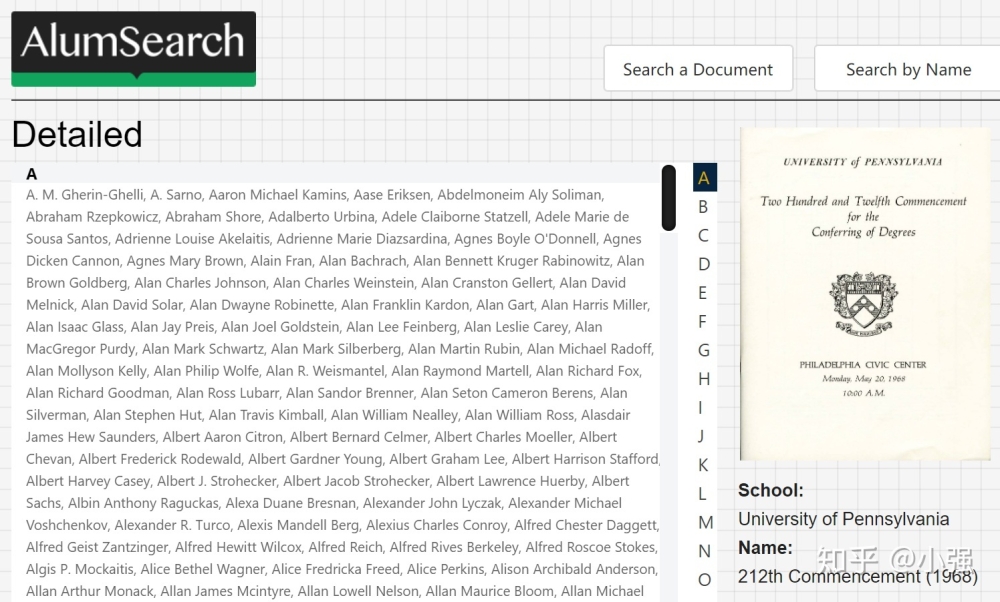Click the name Agnes Mary Brown
This screenshot has height=602, width=1000.
point(185,261)
